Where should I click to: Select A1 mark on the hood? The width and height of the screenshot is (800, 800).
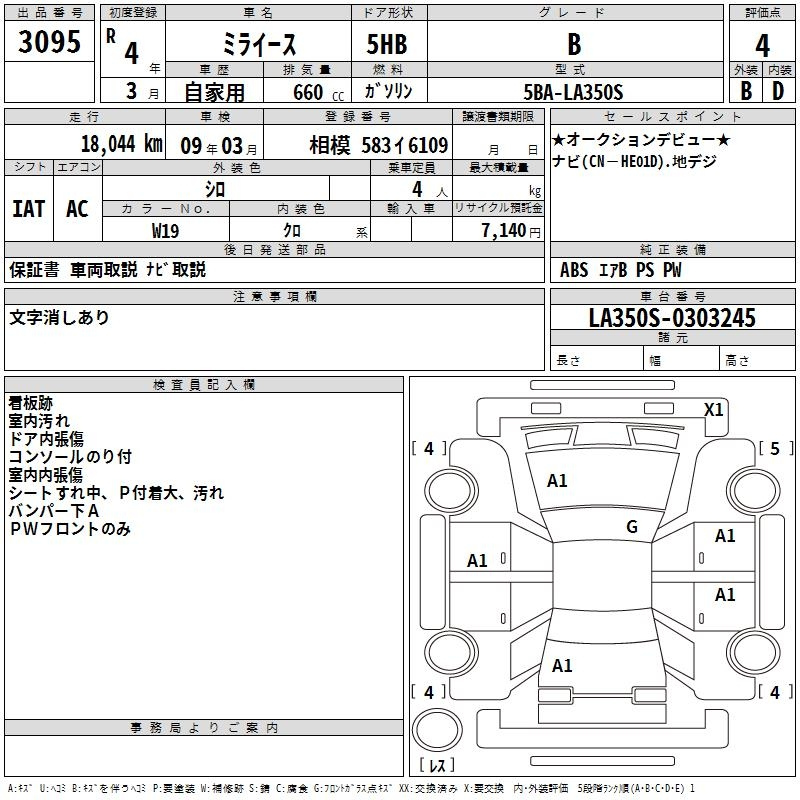[557, 481]
